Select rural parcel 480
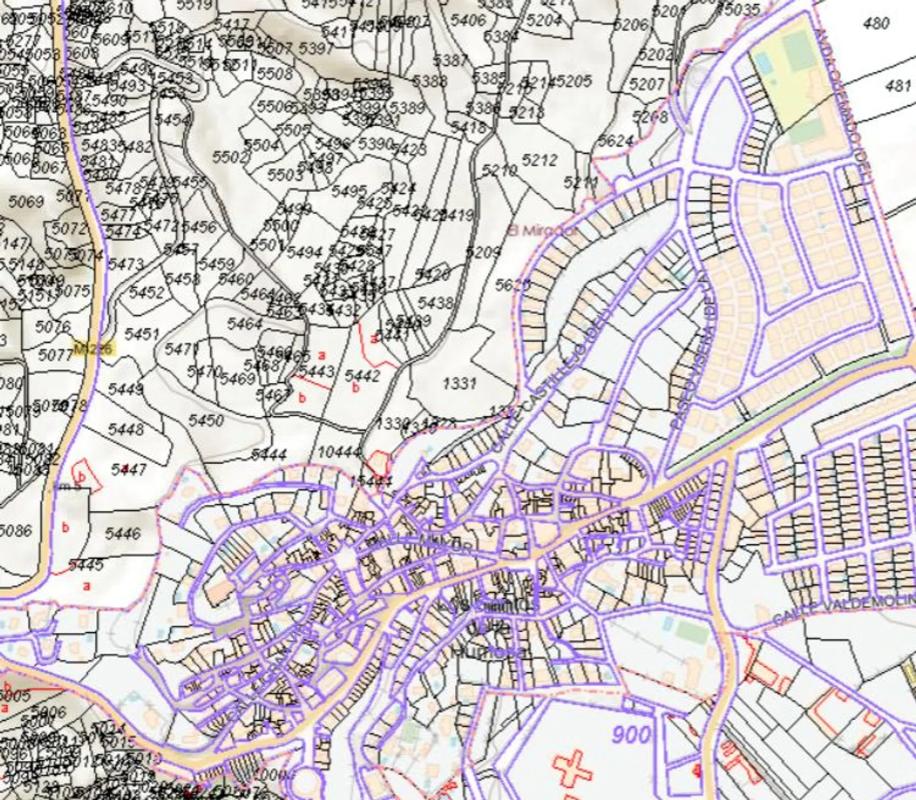 pos(875,24)
